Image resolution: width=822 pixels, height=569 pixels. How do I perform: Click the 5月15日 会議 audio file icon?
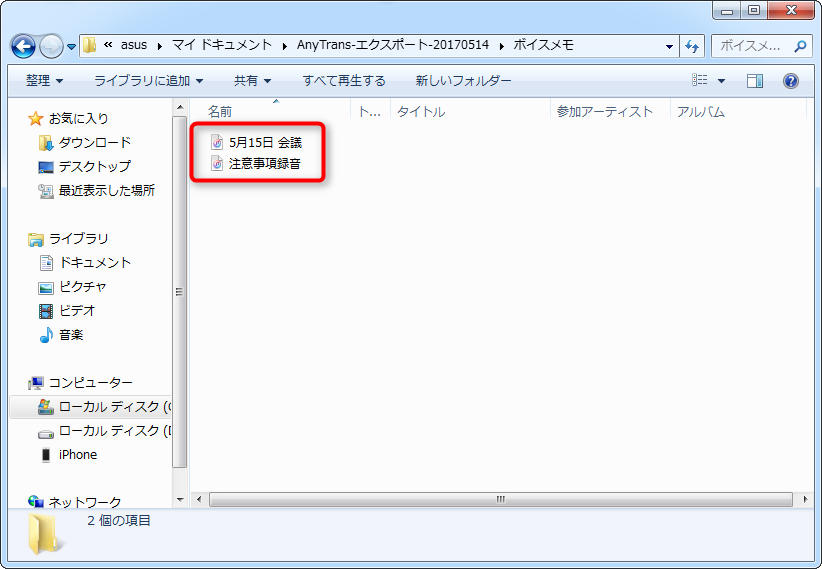[x=217, y=142]
